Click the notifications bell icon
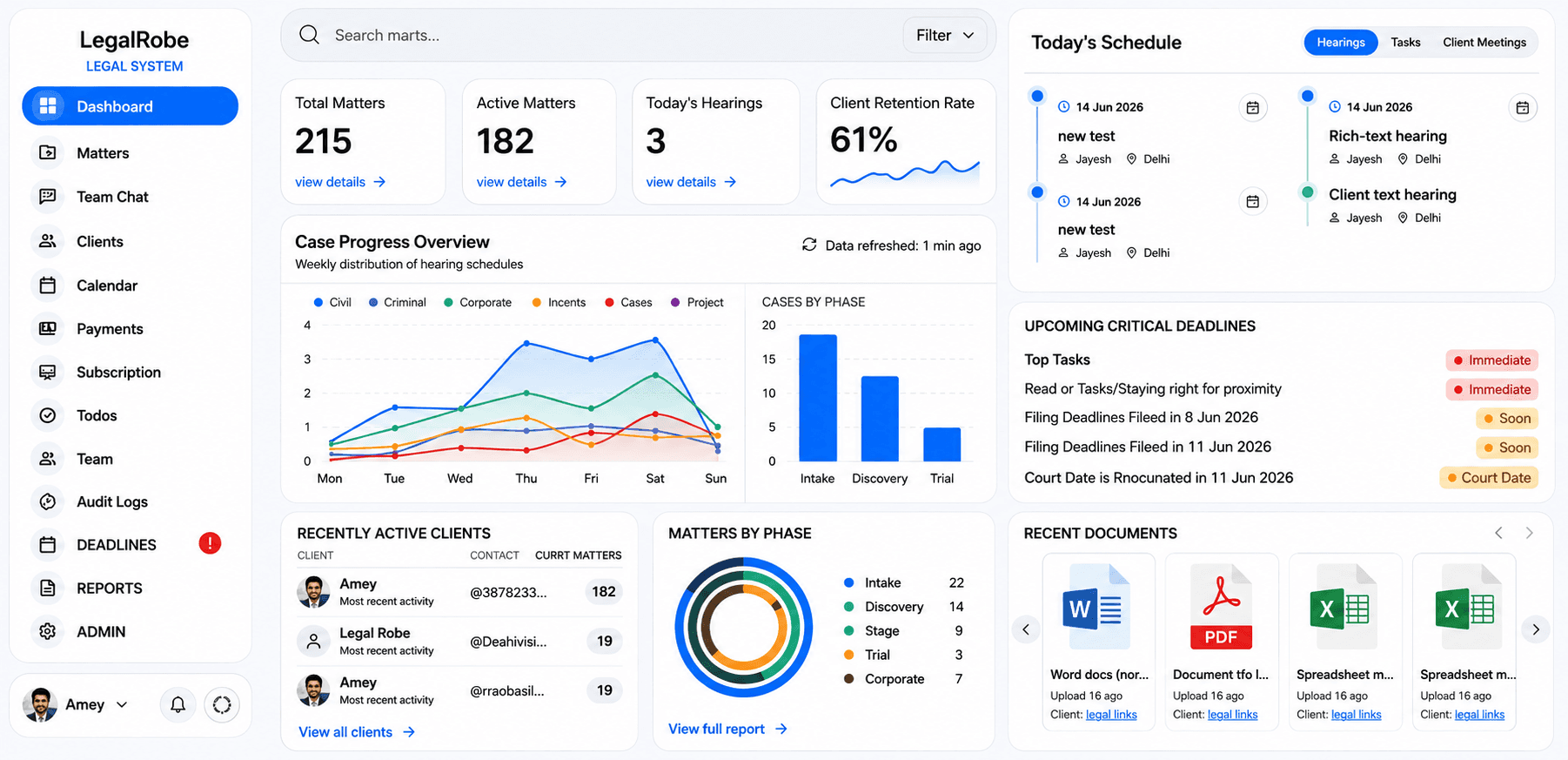Screen dimensions: 1568x760 [x=178, y=704]
